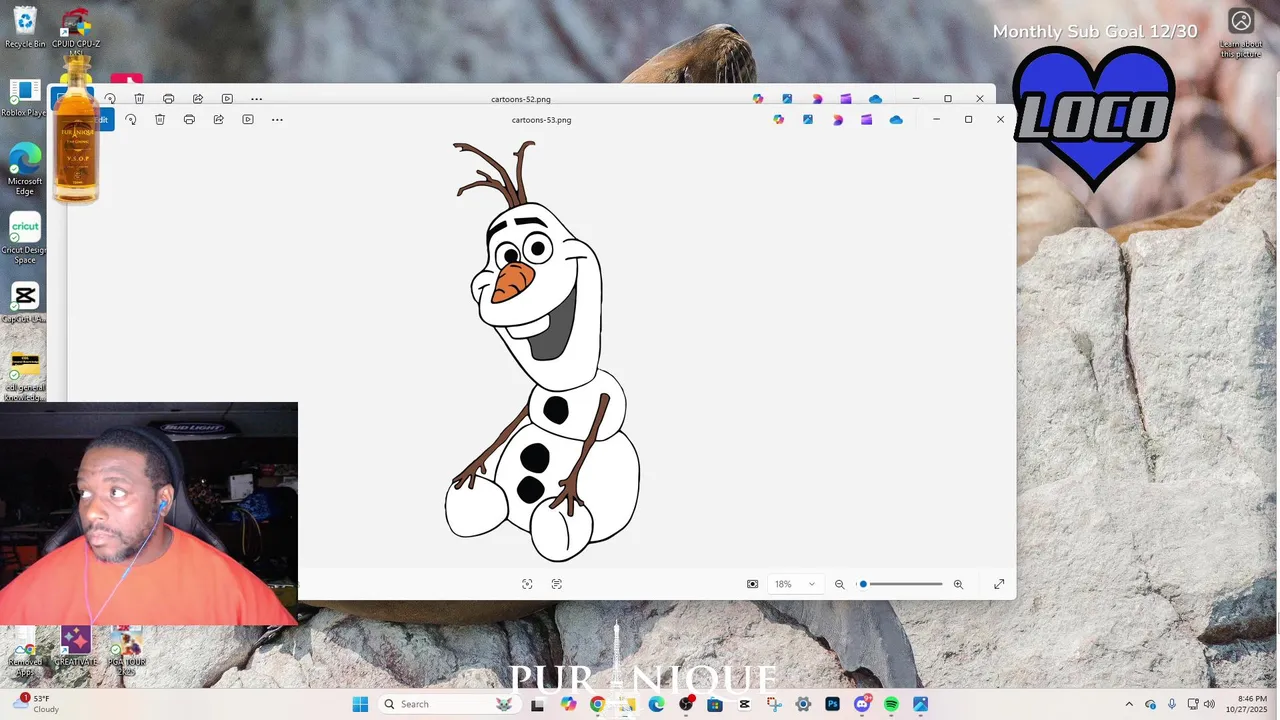Open the 18% zoom level dropdown
This screenshot has width=1280, height=720.
[795, 584]
